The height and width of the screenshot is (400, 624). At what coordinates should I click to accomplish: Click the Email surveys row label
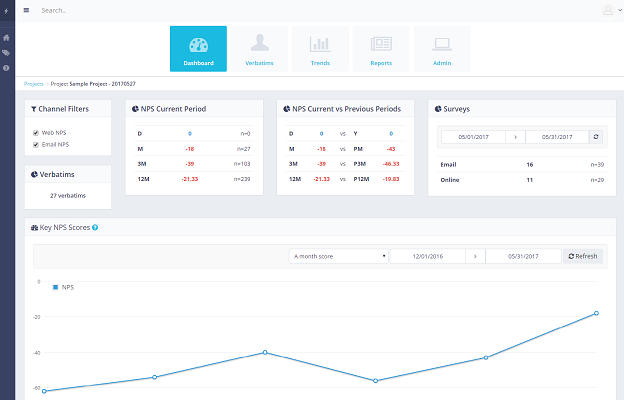[448, 165]
